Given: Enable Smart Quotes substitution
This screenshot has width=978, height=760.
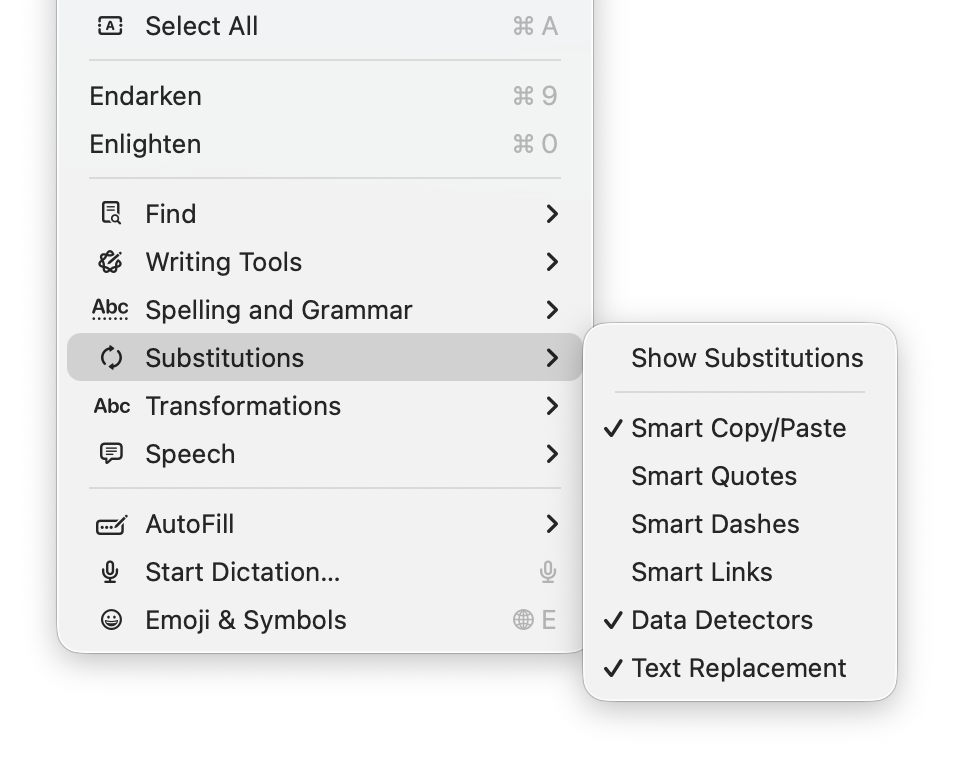Looking at the screenshot, I should click(713, 476).
